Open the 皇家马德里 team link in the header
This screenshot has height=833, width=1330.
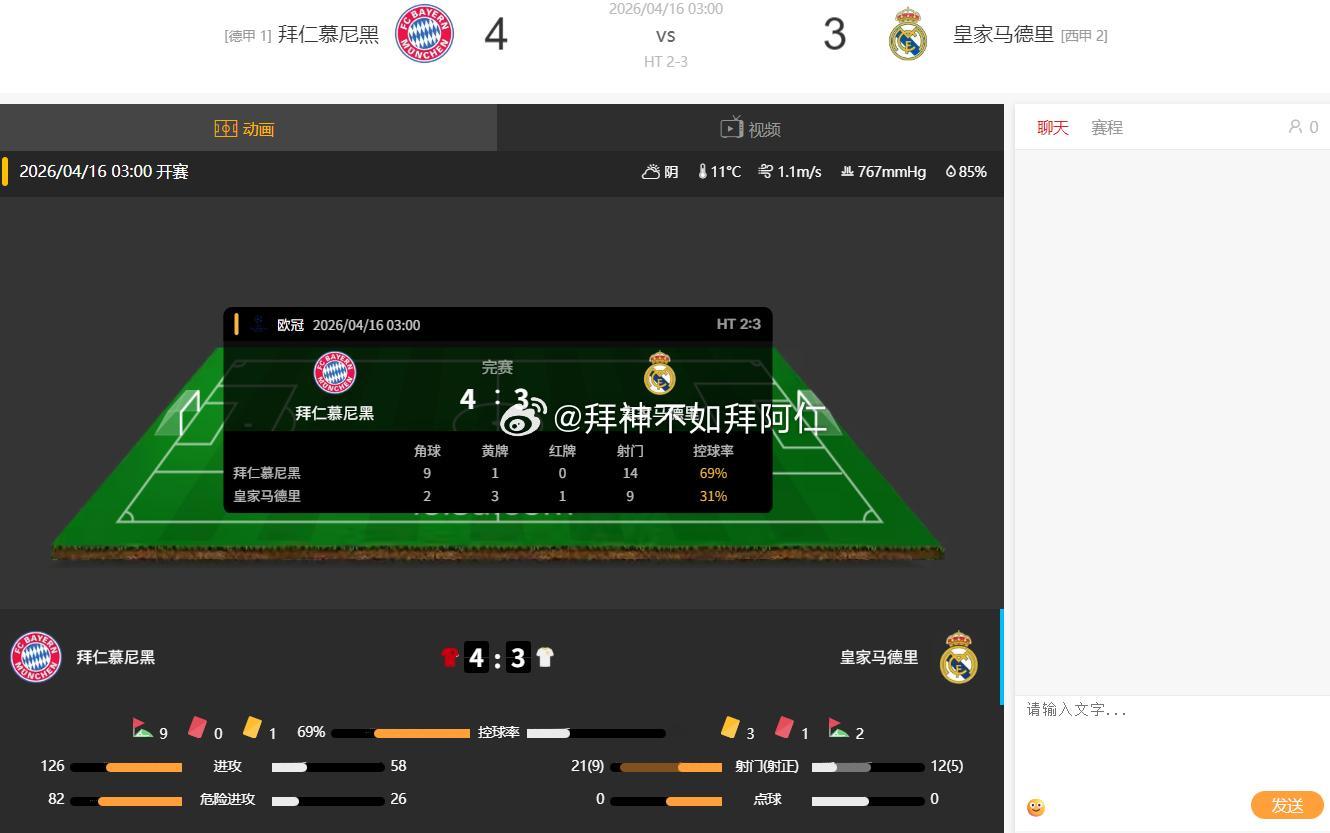coord(1003,35)
